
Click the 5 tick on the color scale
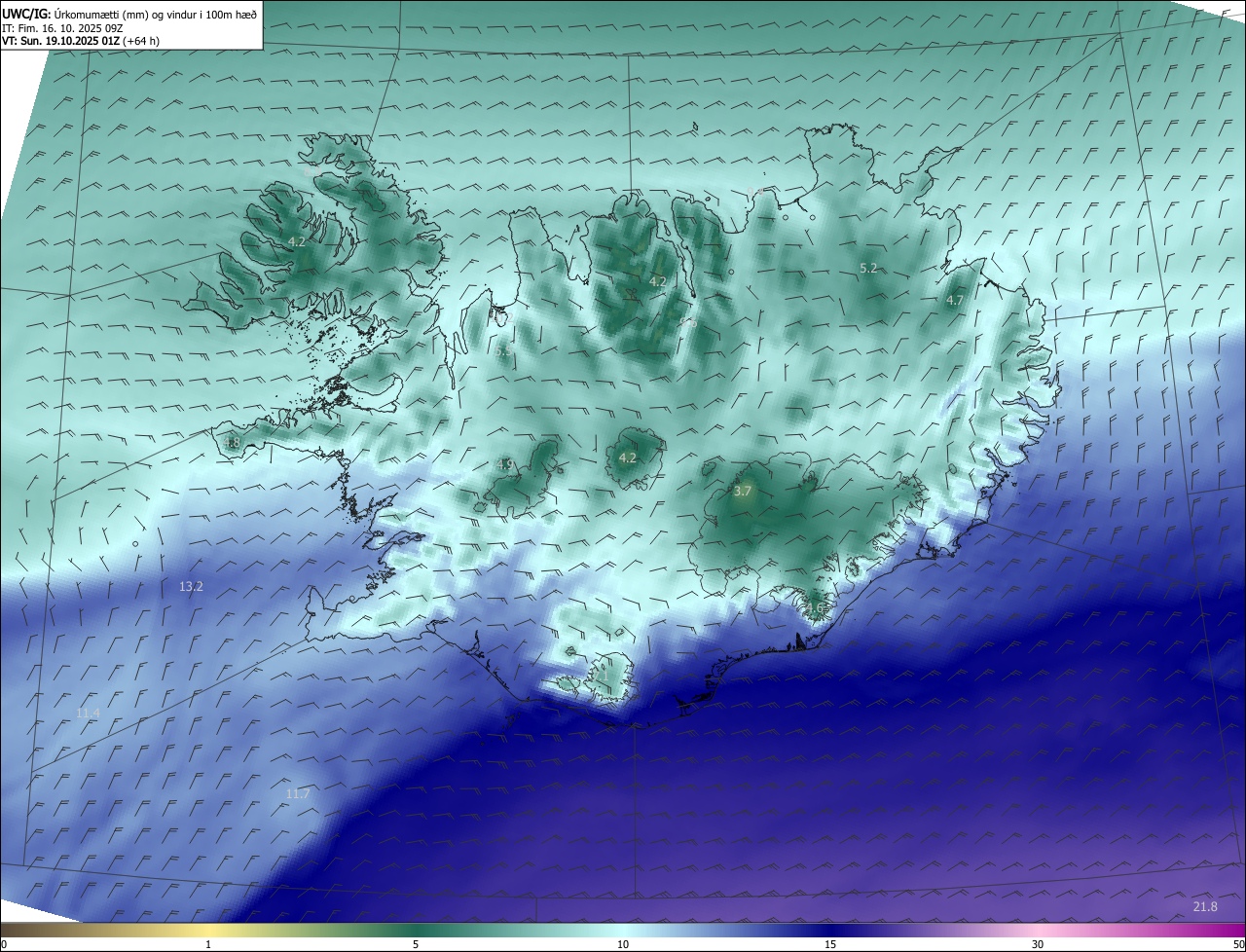coord(416,944)
